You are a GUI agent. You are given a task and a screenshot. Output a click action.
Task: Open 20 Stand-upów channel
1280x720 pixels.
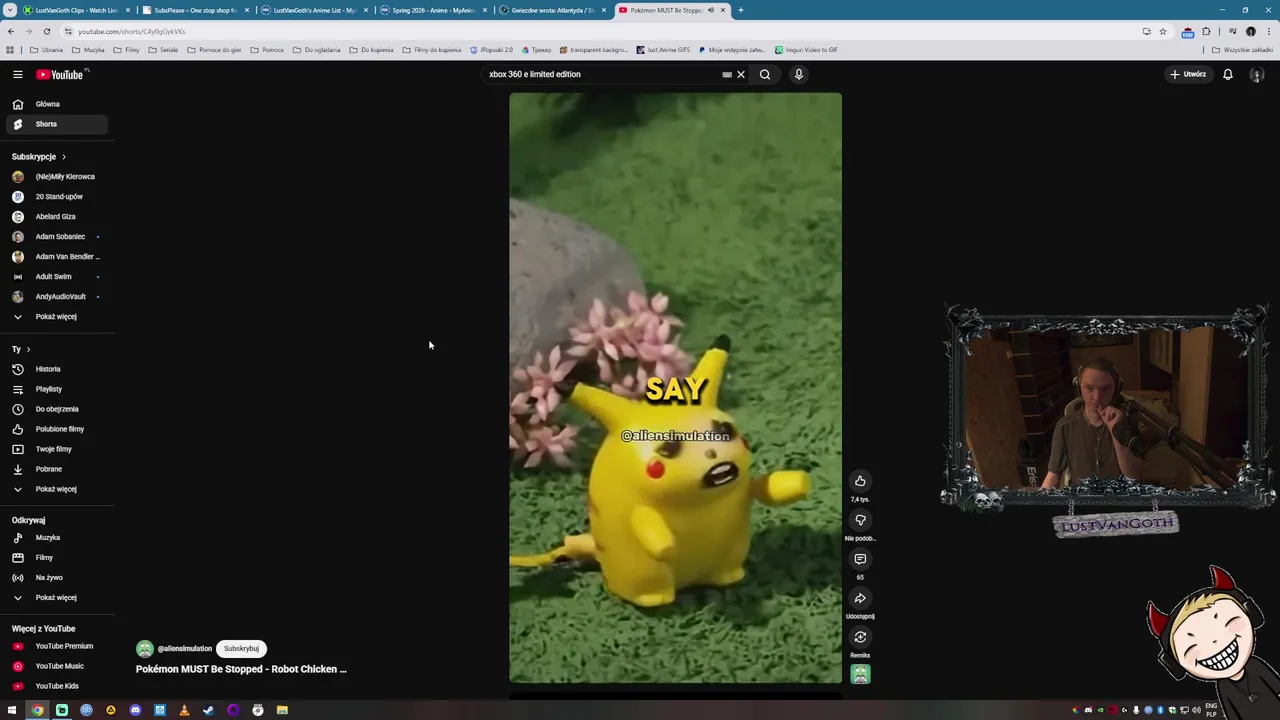point(55,196)
